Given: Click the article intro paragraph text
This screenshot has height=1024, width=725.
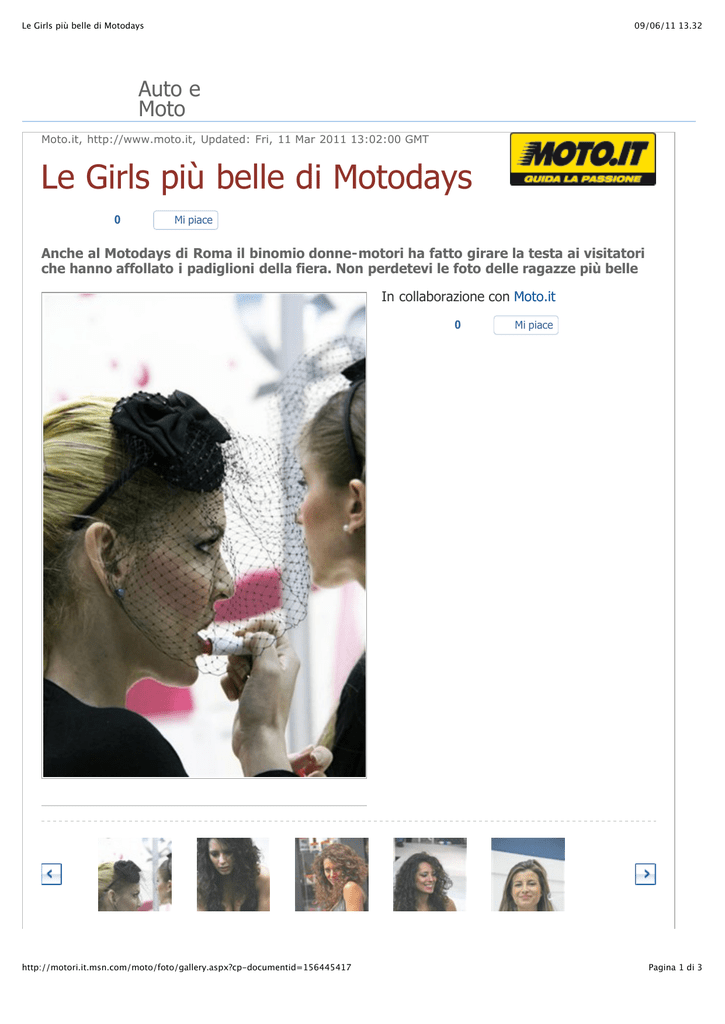Looking at the screenshot, I should pyautogui.click(x=343, y=261).
